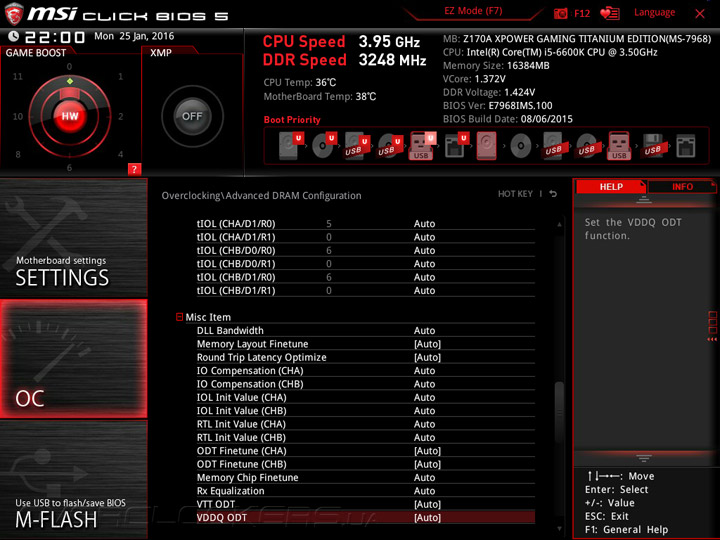
Task: Click the HOT KEY label
Action: pyautogui.click(x=515, y=194)
